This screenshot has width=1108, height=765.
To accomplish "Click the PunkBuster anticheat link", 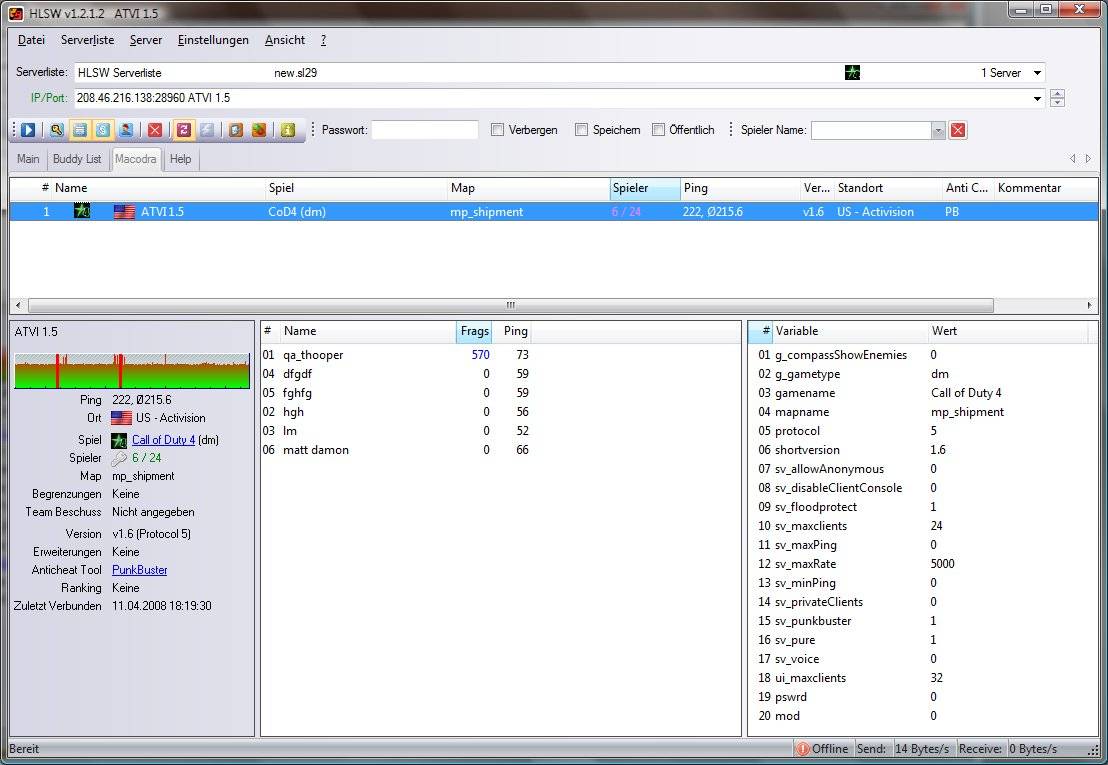I will 139,570.
